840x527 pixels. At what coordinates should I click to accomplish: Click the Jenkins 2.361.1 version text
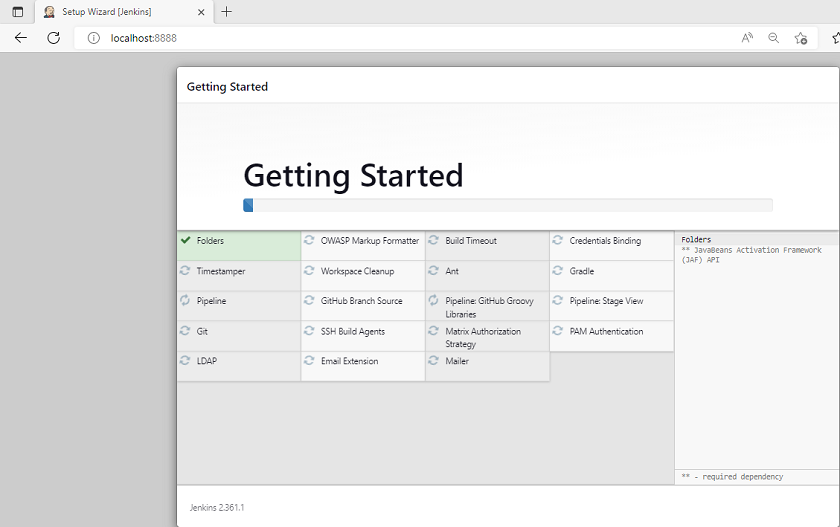pos(216,507)
